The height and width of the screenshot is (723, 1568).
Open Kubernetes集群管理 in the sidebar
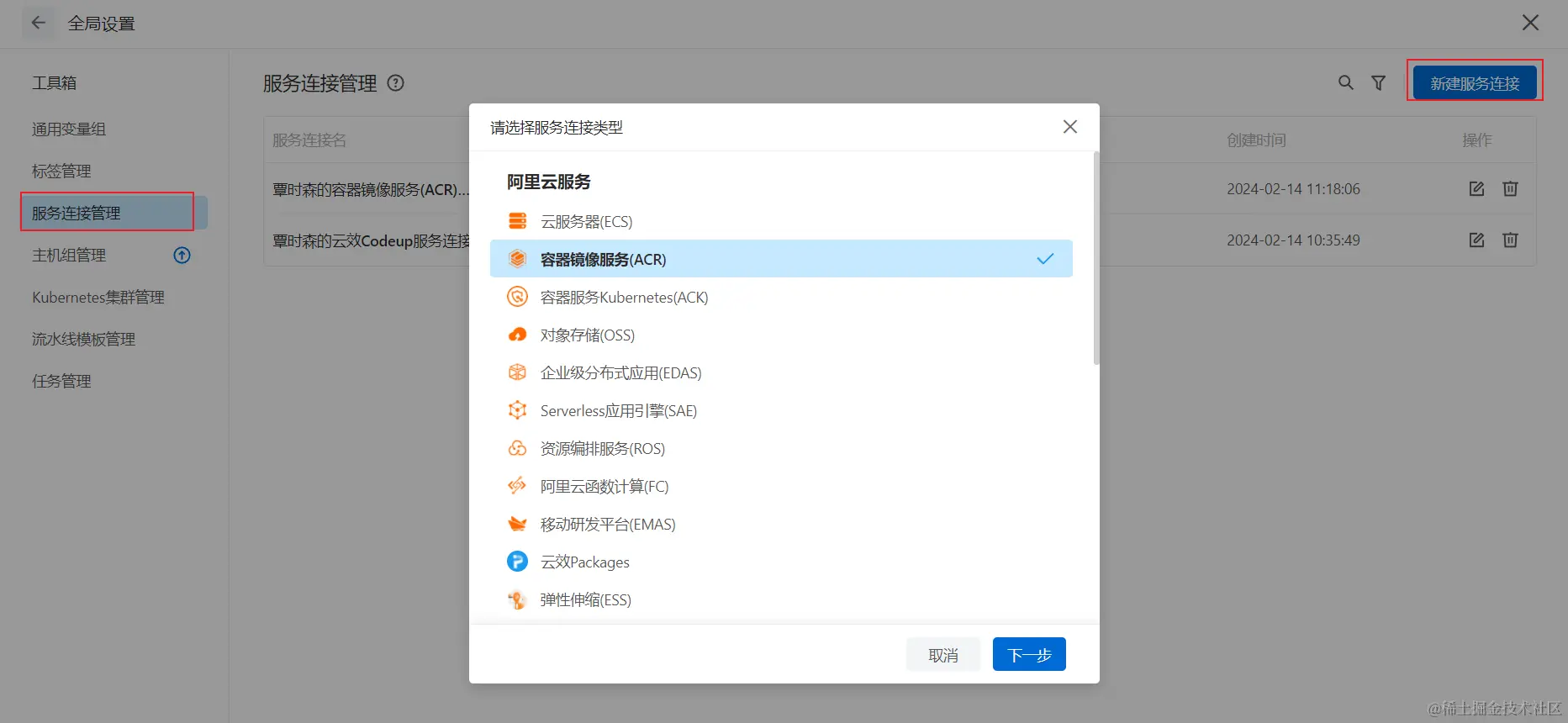pyautogui.click(x=98, y=297)
